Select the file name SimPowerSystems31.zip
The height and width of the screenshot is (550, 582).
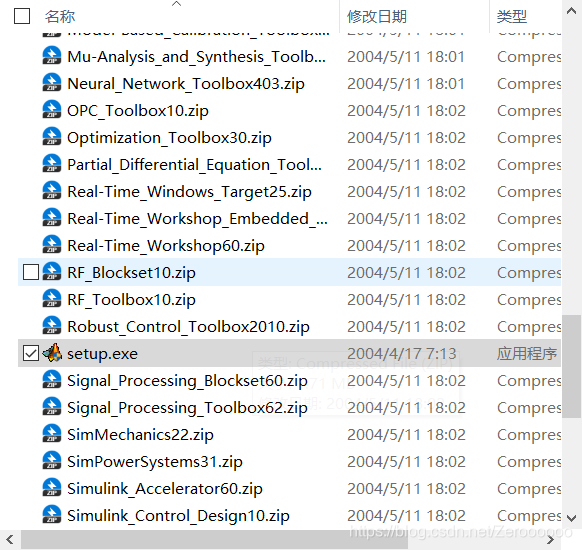tap(155, 462)
